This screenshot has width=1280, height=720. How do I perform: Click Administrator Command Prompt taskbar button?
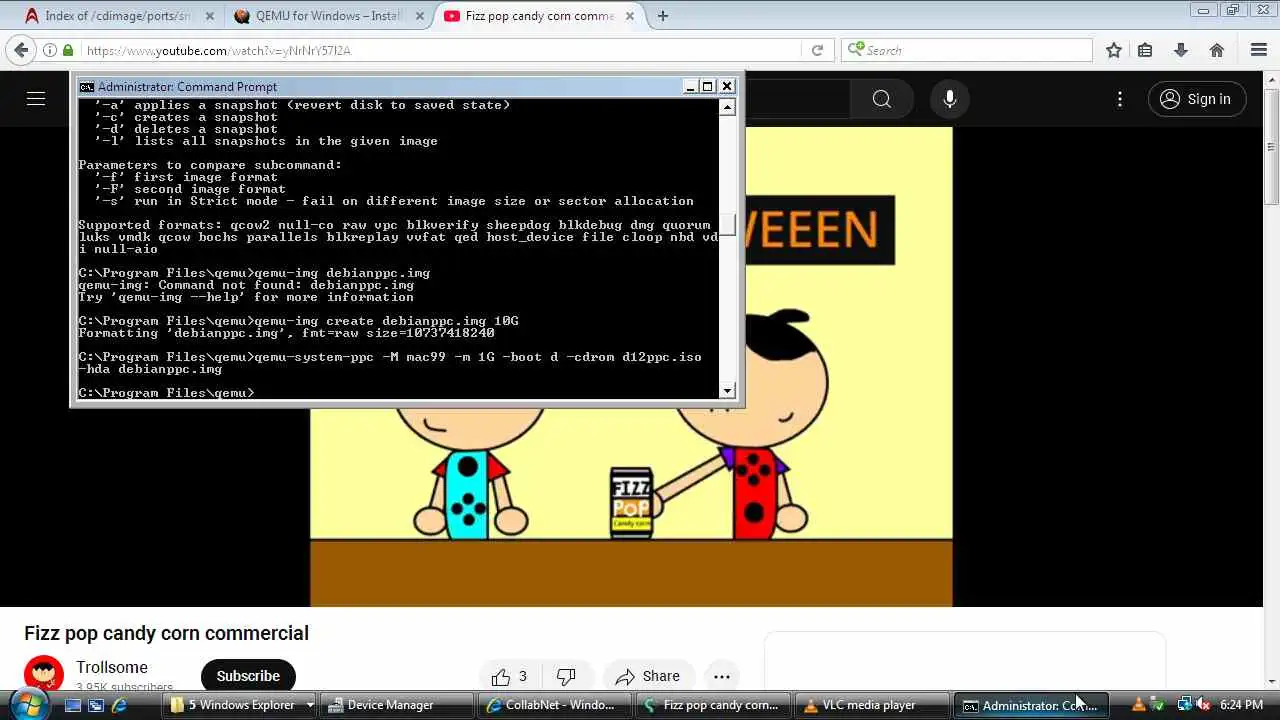coord(1029,705)
